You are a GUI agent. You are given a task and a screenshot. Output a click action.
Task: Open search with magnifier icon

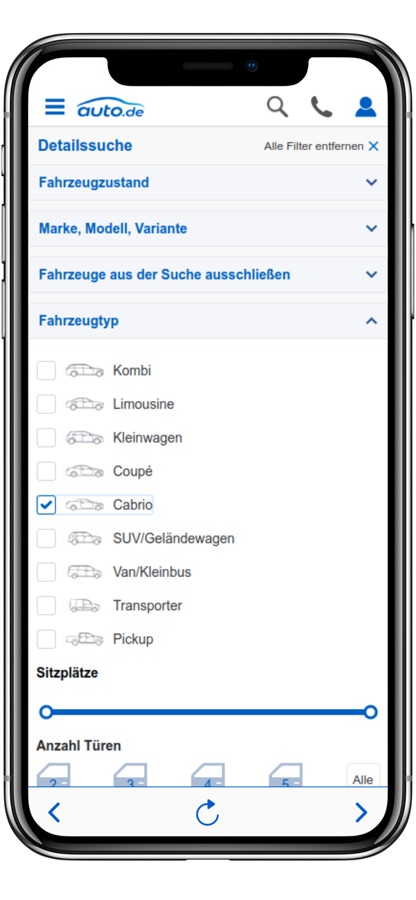click(278, 107)
